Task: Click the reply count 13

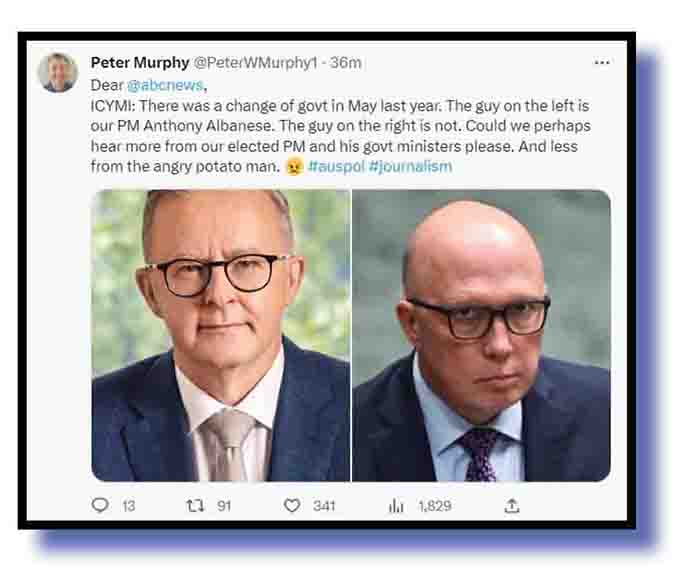Action: click(x=128, y=506)
